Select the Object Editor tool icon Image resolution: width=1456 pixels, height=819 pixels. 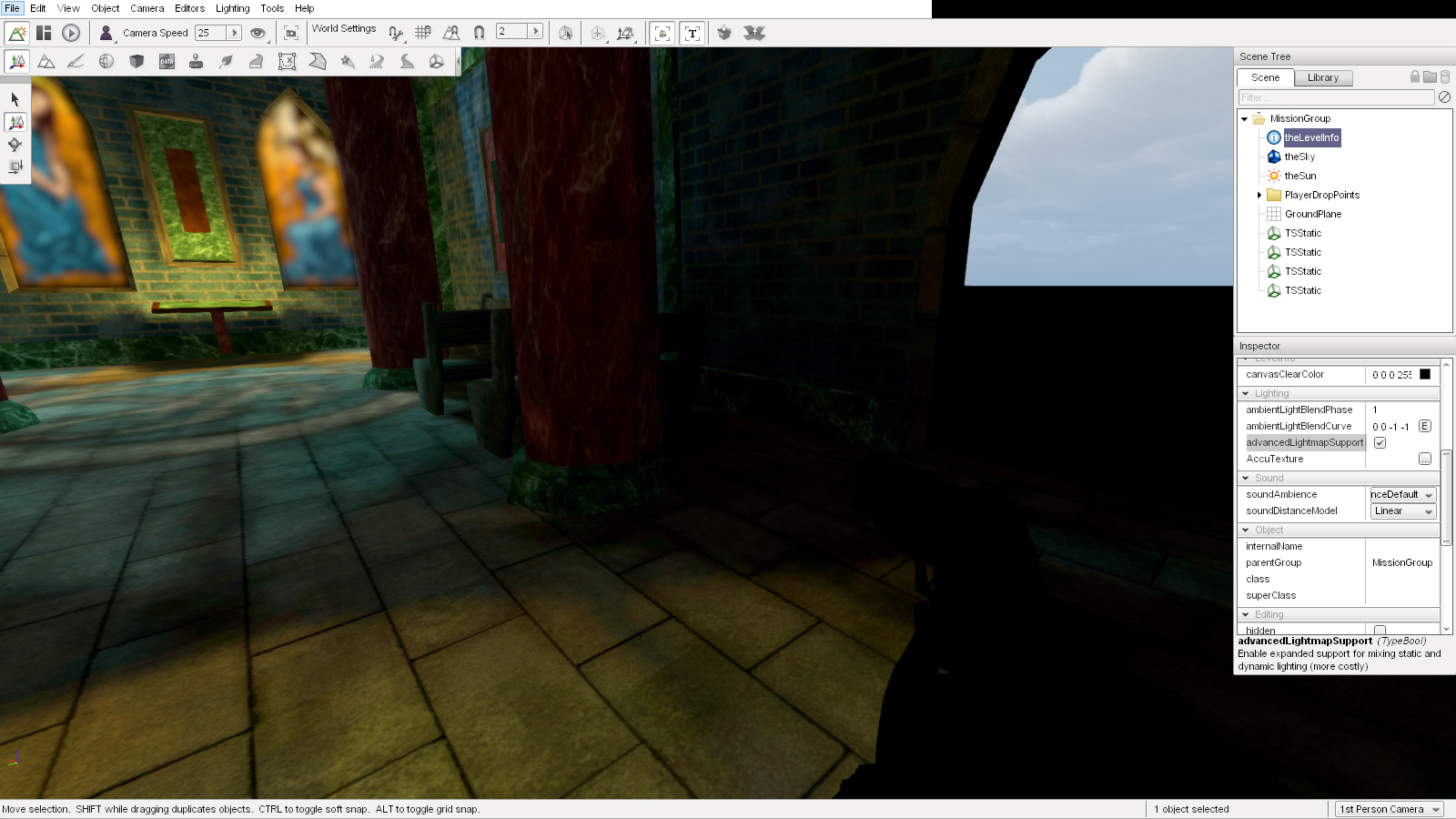tap(16, 62)
